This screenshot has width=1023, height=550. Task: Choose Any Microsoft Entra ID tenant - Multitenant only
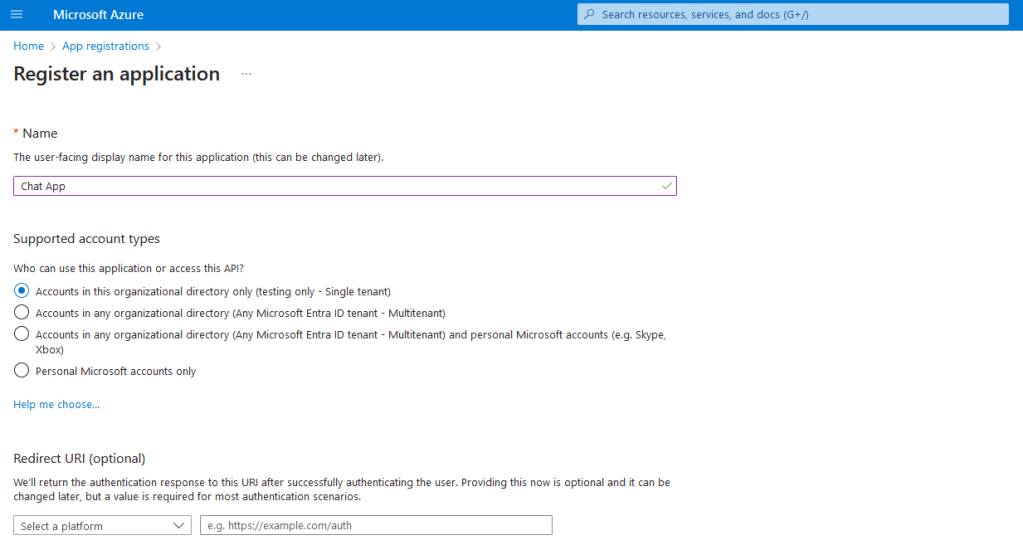(22, 313)
